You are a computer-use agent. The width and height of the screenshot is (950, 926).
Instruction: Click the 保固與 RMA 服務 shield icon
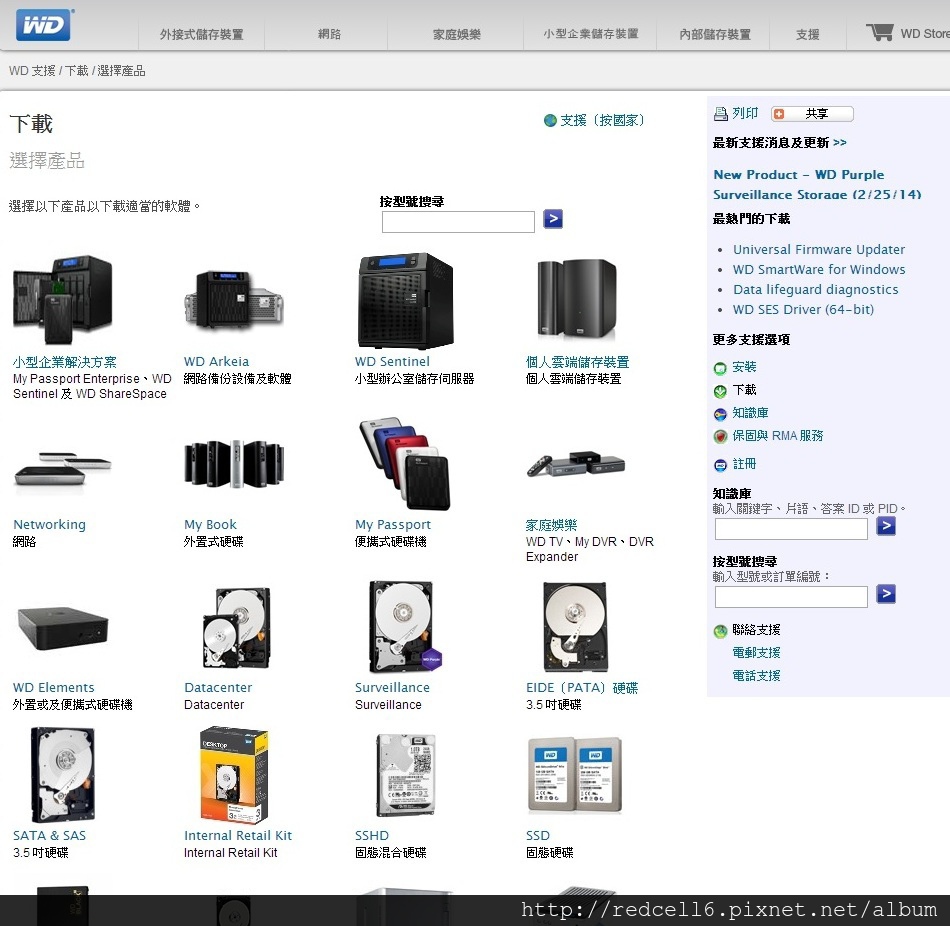click(720, 436)
